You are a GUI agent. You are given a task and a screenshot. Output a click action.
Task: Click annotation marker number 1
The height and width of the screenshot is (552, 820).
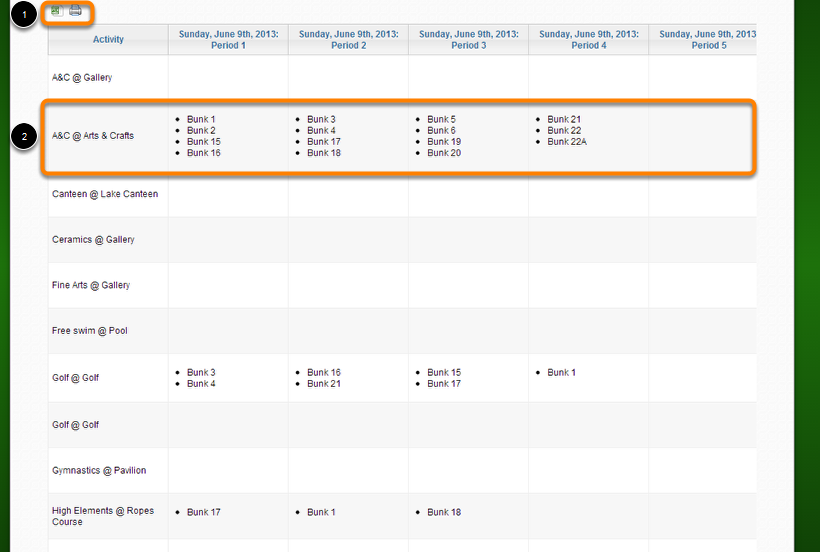24,14
